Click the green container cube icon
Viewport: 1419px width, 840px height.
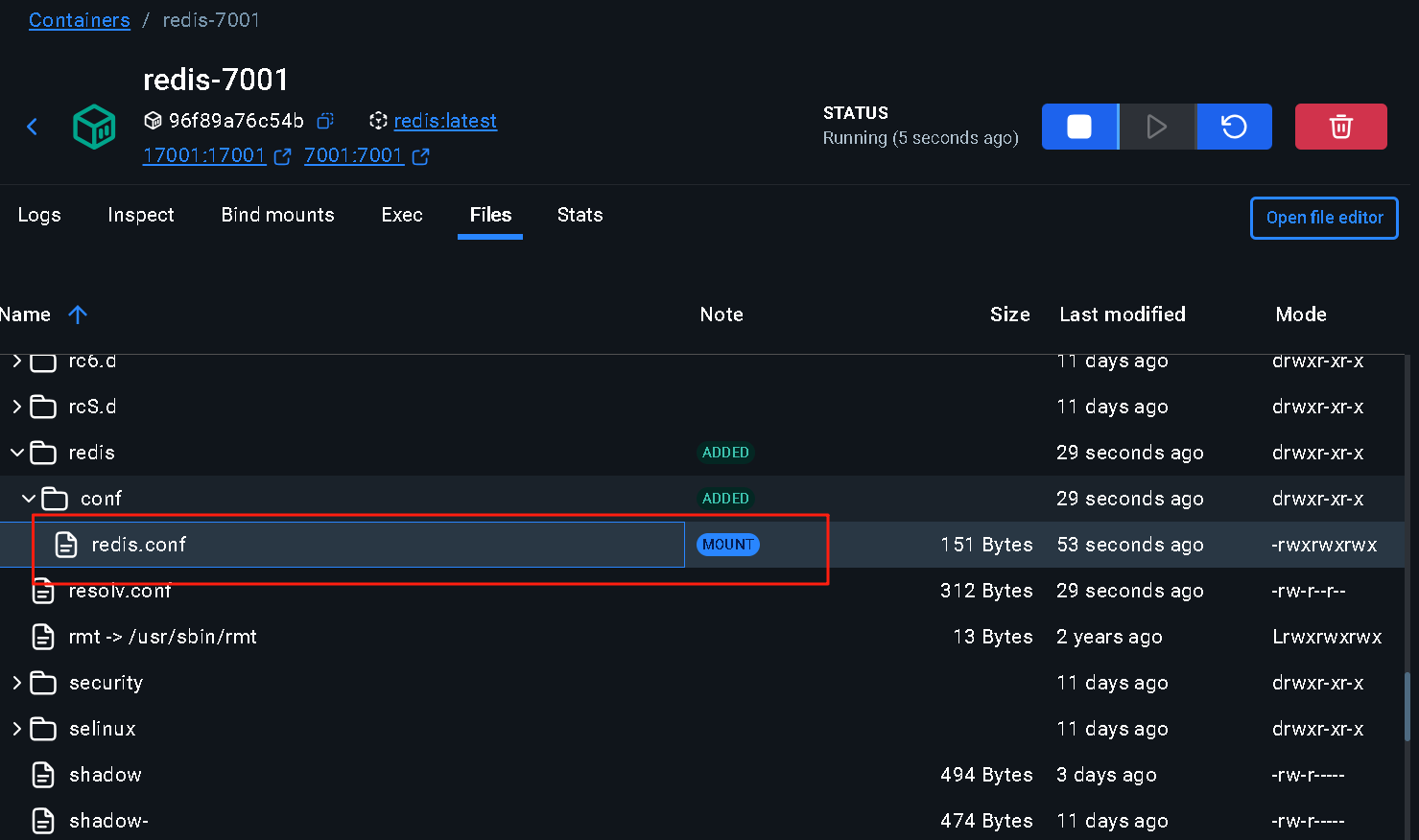94,127
